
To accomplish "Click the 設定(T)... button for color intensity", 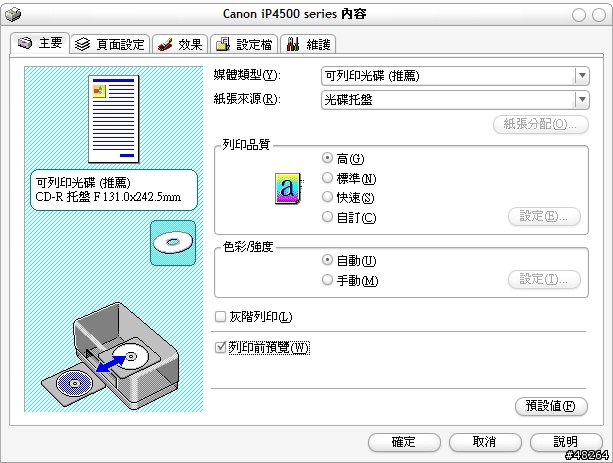I will click(544, 279).
